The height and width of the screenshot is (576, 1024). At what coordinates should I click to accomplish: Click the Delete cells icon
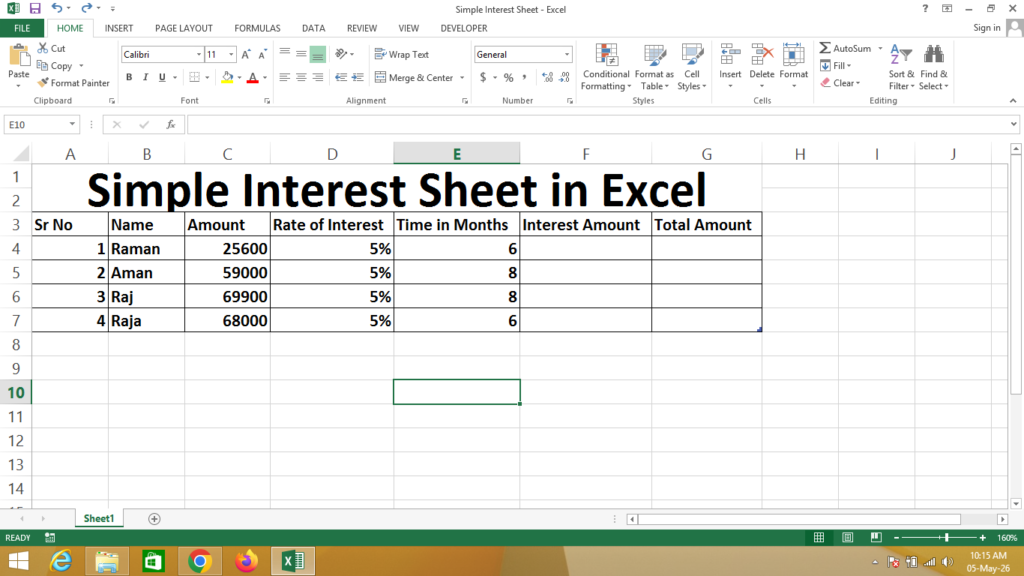(x=761, y=55)
